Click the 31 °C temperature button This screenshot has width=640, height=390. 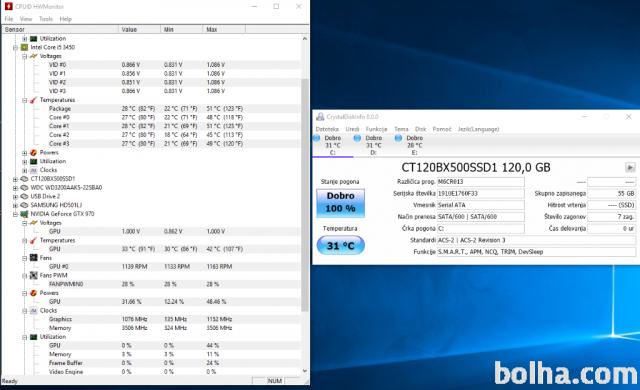(340, 246)
